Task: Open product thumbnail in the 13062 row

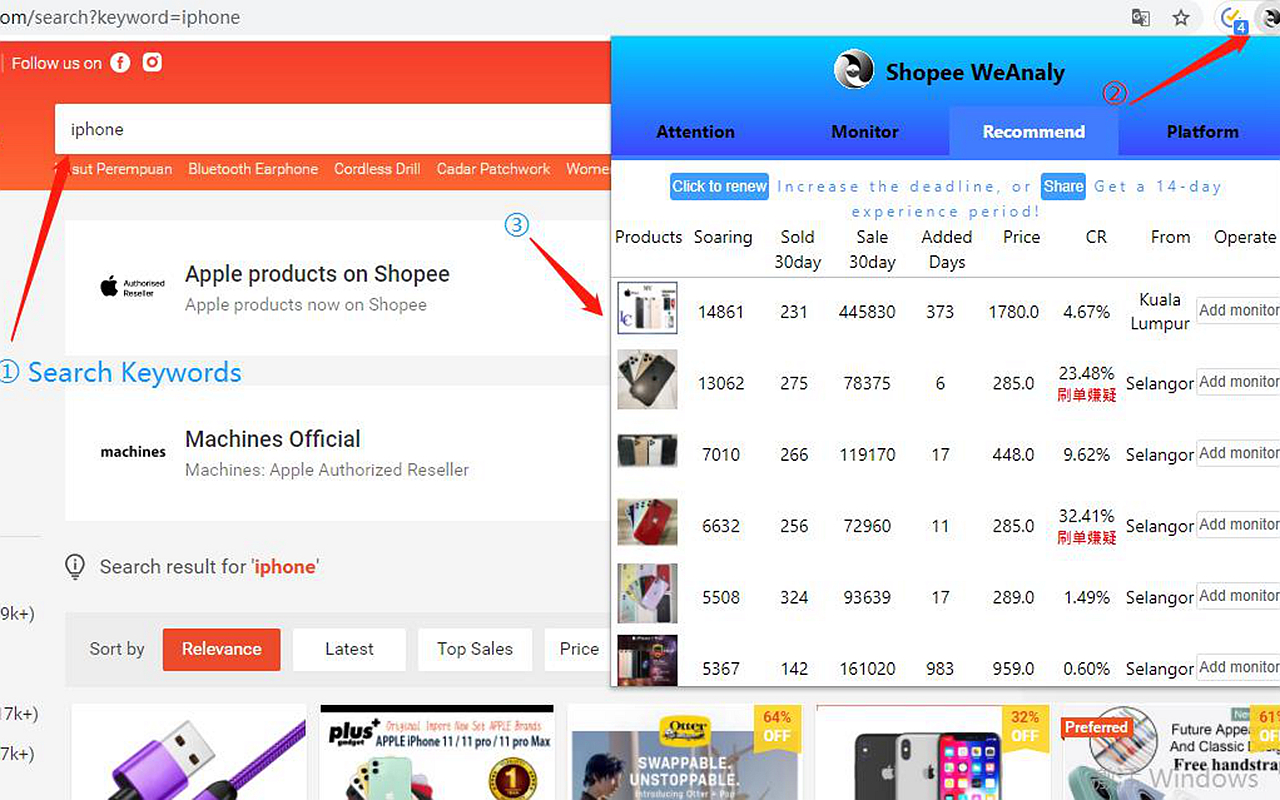Action: (x=647, y=379)
